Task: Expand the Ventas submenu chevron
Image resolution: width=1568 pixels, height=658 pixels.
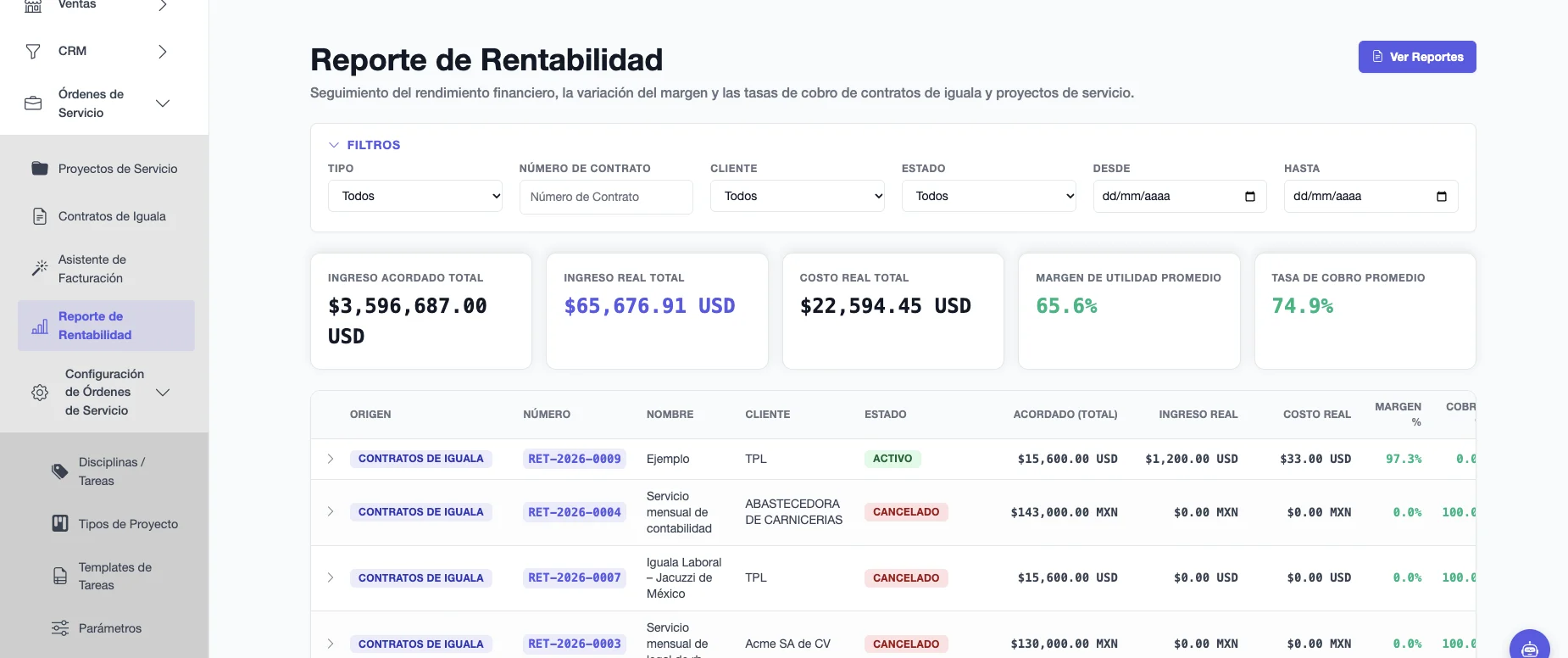Action: click(x=163, y=5)
